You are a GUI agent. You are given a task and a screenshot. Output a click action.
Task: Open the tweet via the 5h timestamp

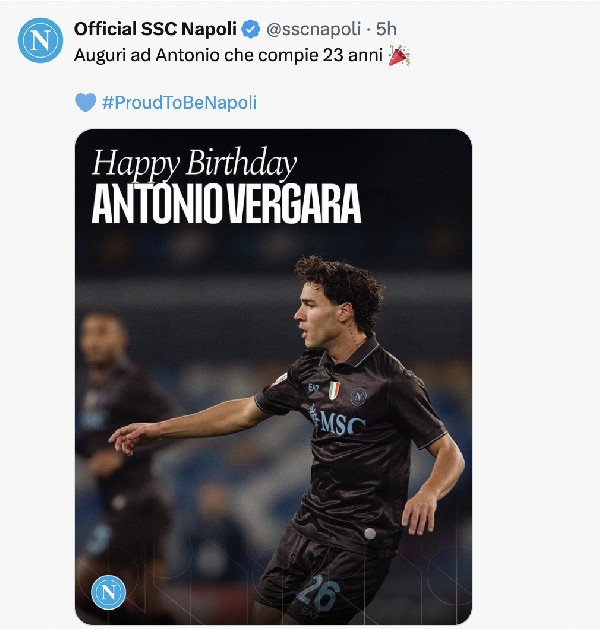pyautogui.click(x=386, y=30)
